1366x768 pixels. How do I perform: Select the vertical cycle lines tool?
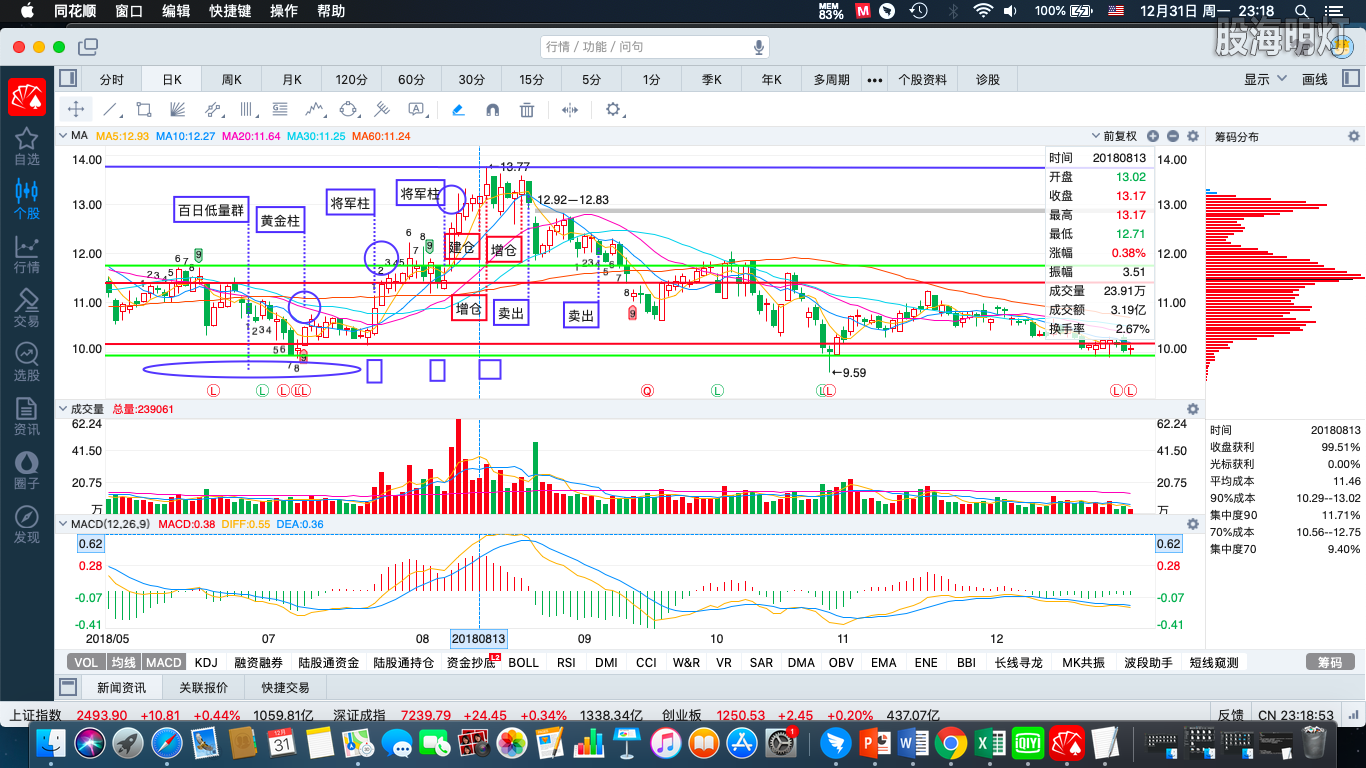[x=247, y=110]
